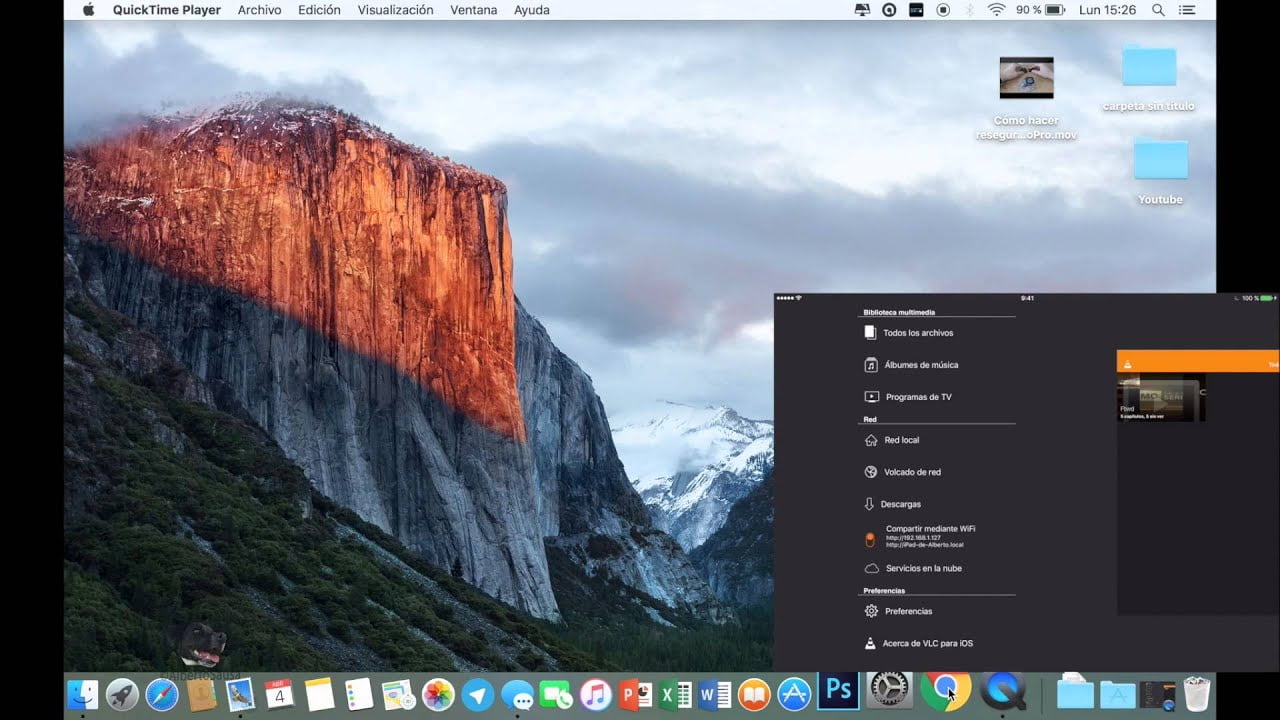Open Spotlight search in menu bar
The image size is (1280, 720).
[x=1158, y=10]
